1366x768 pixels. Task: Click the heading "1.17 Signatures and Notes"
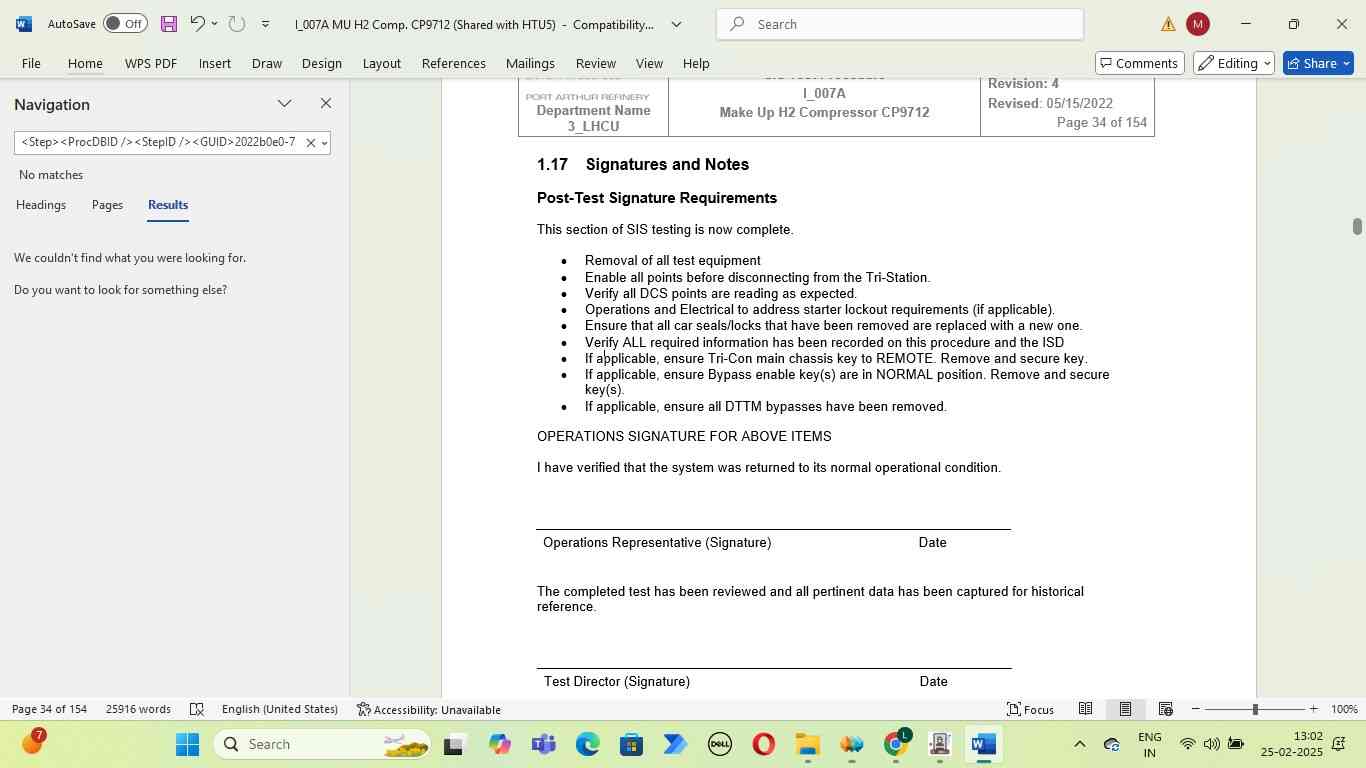643,164
